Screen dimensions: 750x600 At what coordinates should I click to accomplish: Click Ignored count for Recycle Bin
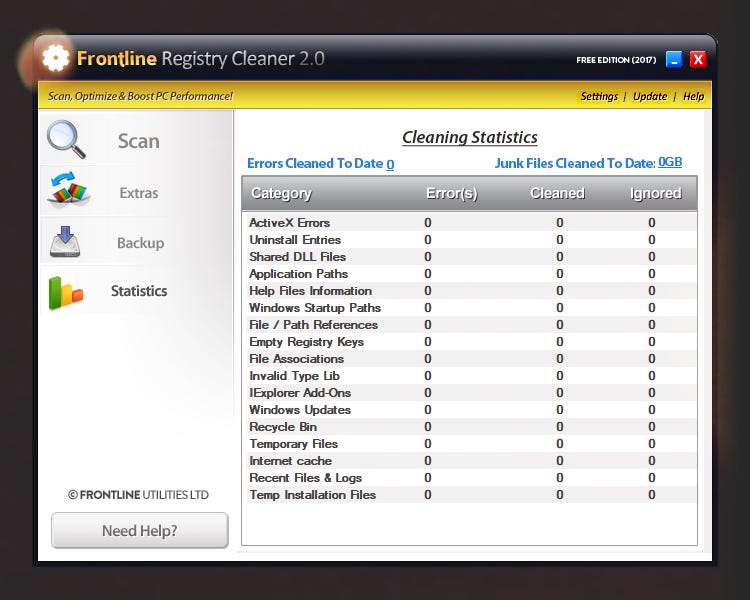pos(651,426)
